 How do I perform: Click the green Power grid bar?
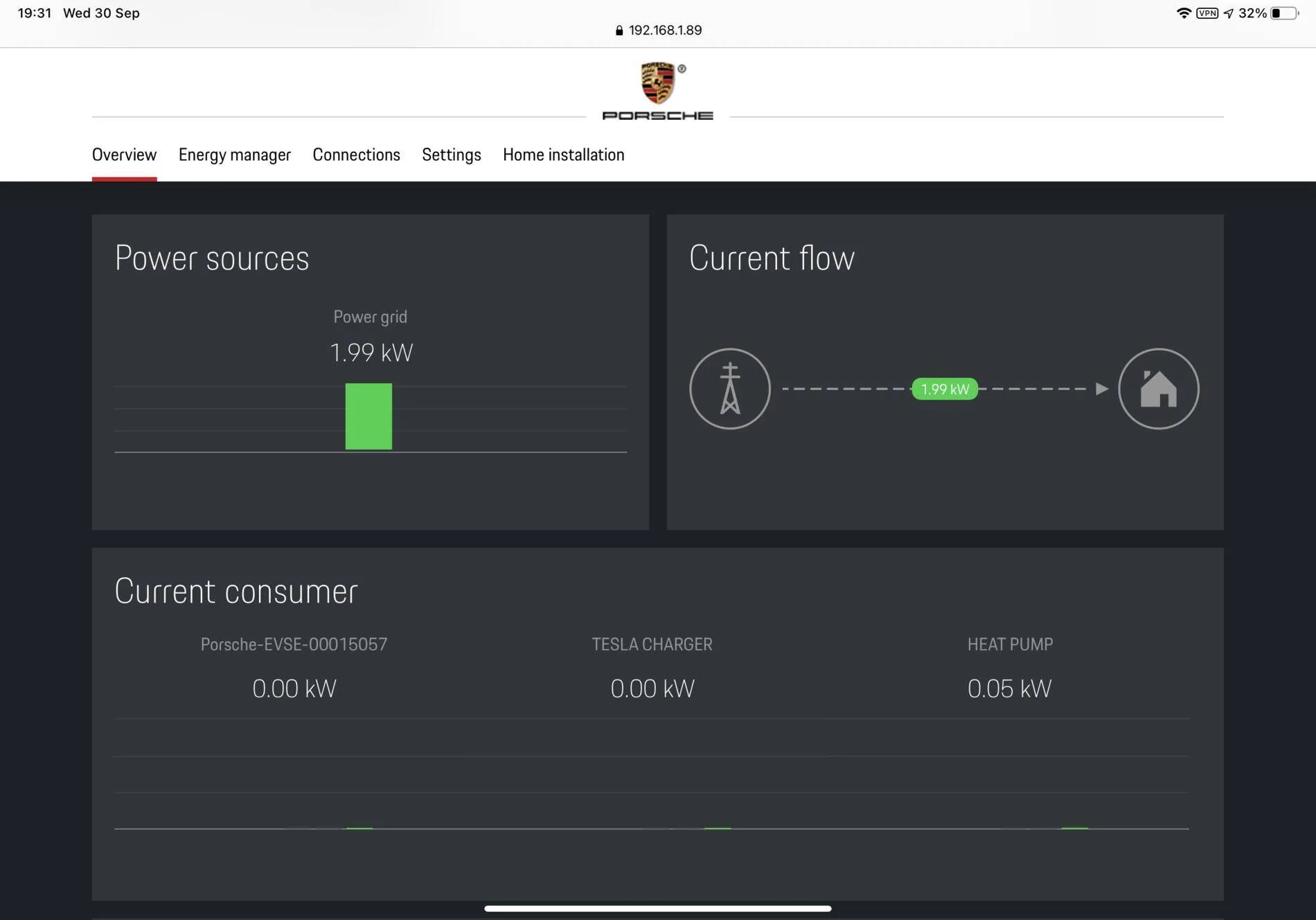pyautogui.click(x=368, y=416)
